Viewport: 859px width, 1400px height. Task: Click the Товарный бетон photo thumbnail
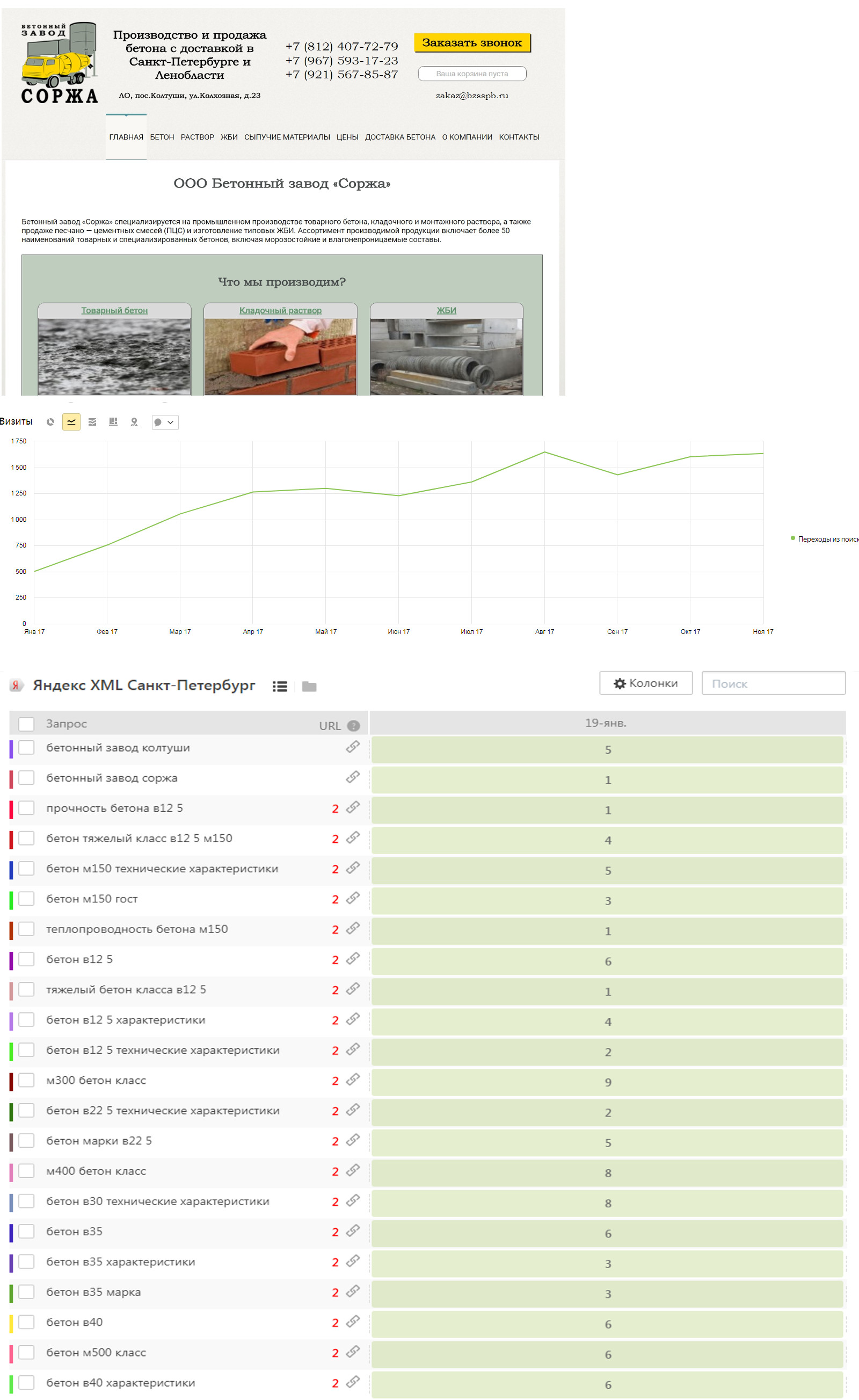click(x=114, y=356)
